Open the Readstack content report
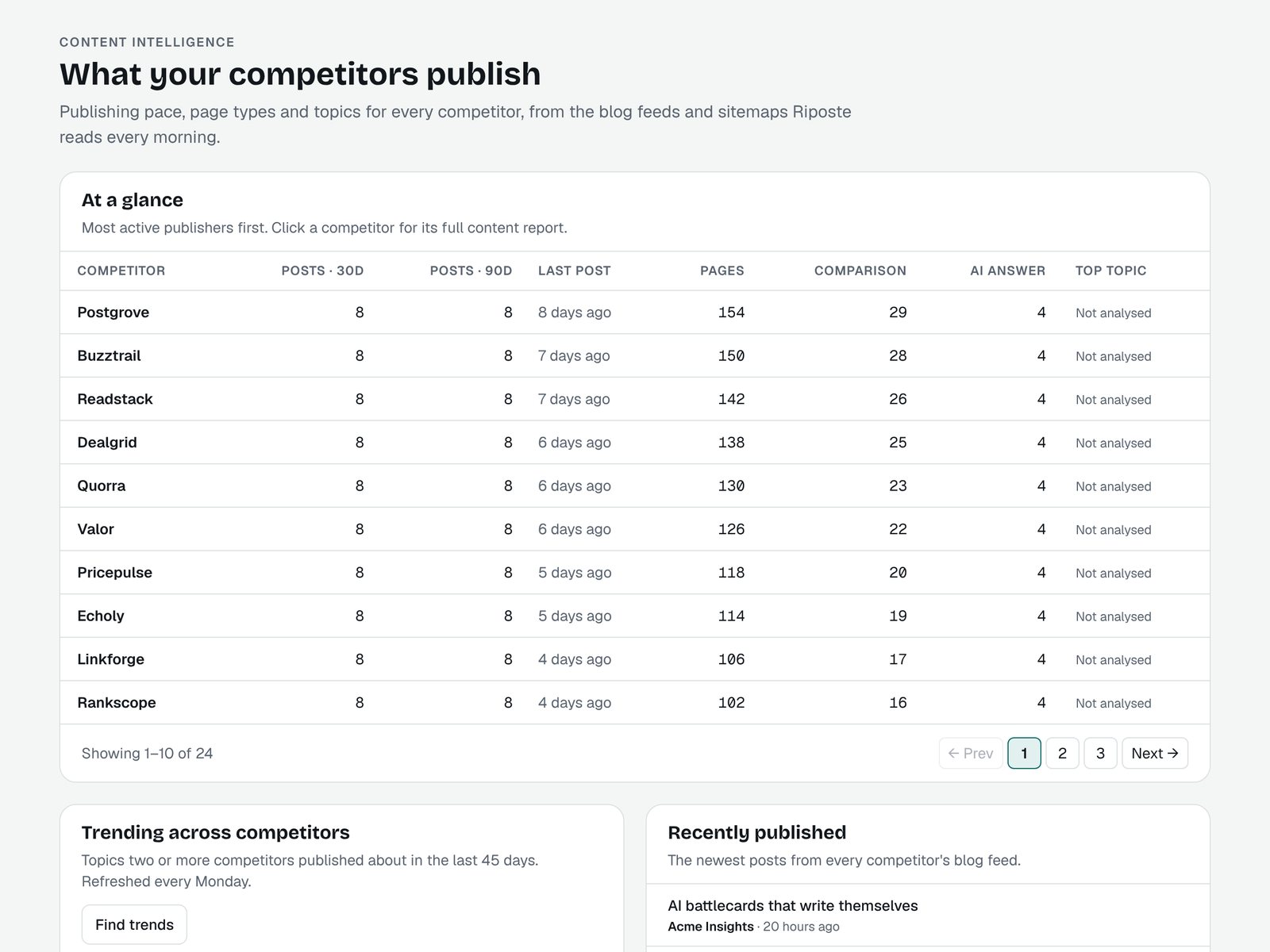This screenshot has width=1270, height=952. tap(115, 399)
